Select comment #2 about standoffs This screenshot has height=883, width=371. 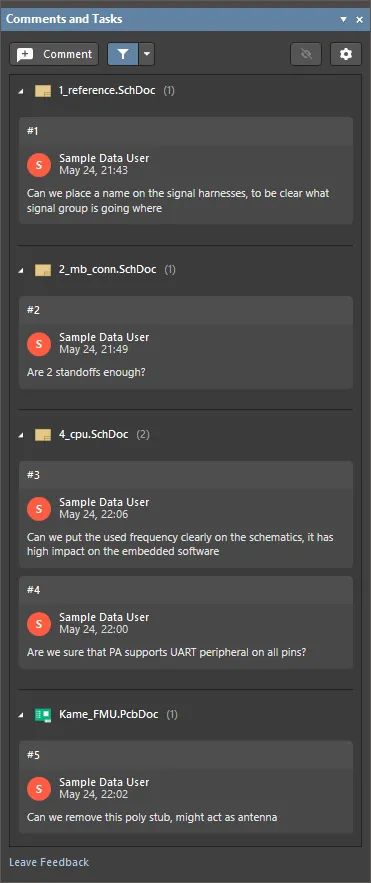coord(186,342)
